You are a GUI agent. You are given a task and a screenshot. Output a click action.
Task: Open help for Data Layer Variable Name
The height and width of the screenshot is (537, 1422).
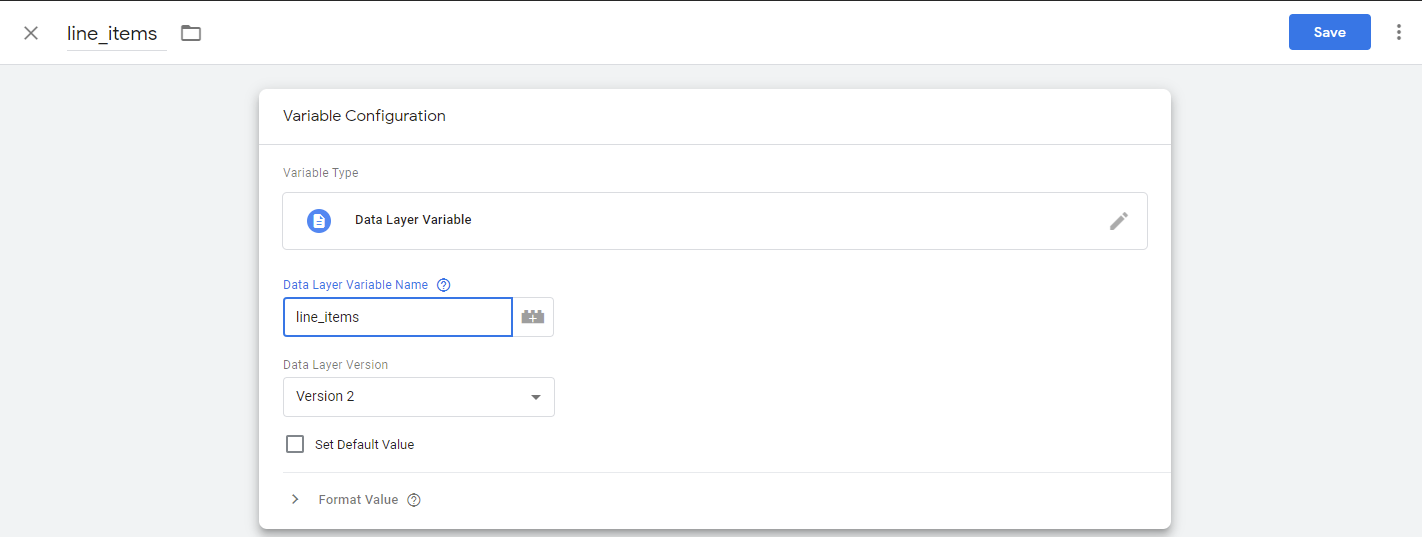tap(444, 285)
